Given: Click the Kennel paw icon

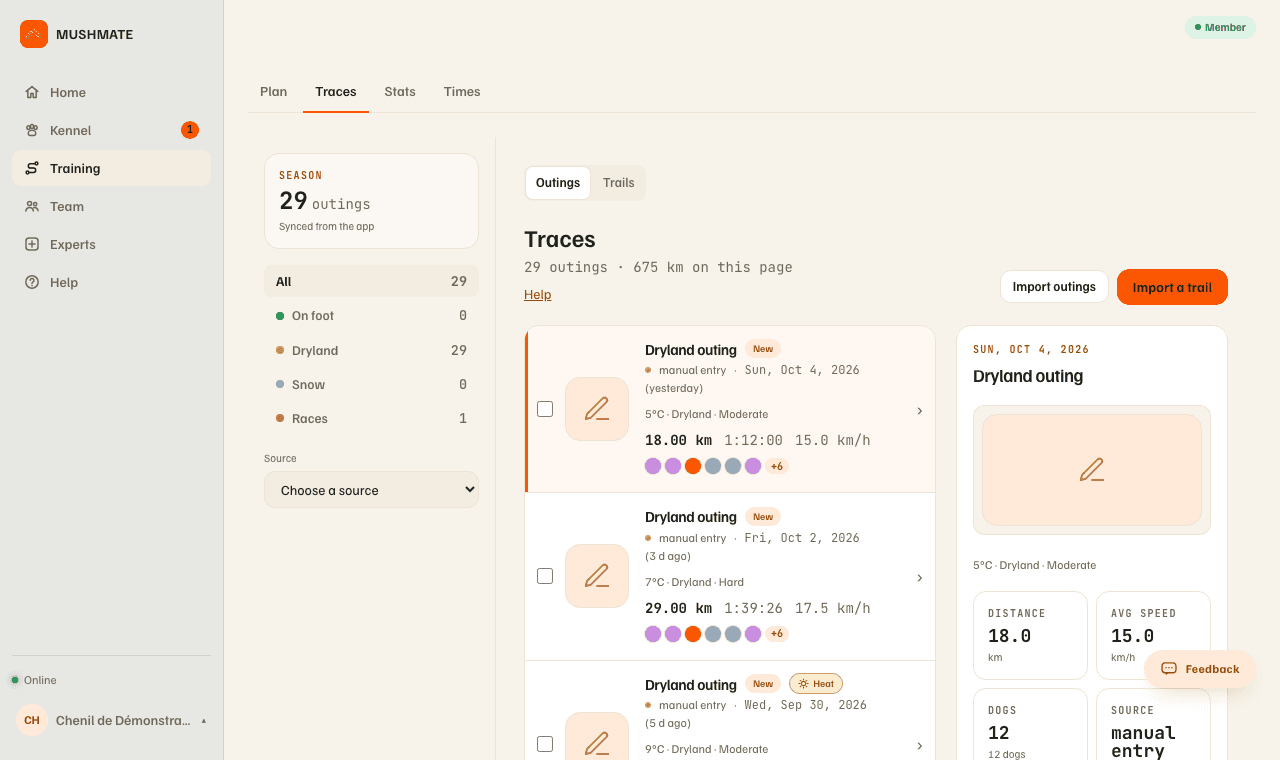Looking at the screenshot, I should 32,130.
